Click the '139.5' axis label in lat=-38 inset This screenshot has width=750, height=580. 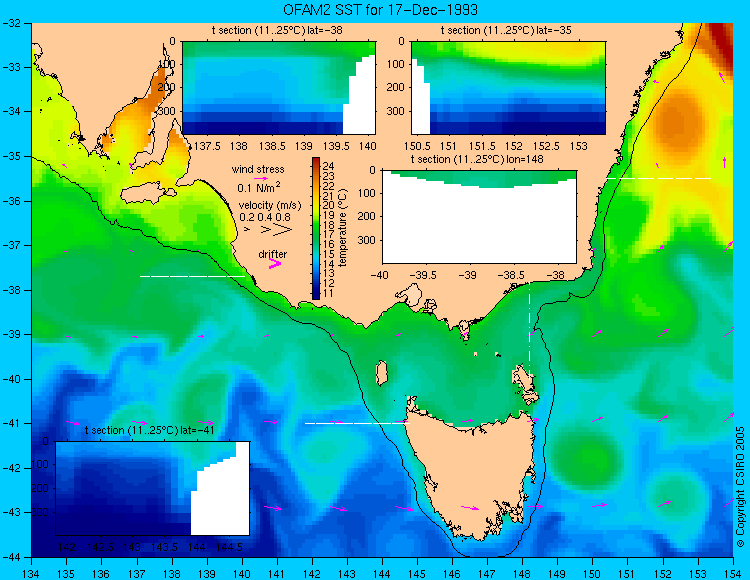[336, 146]
